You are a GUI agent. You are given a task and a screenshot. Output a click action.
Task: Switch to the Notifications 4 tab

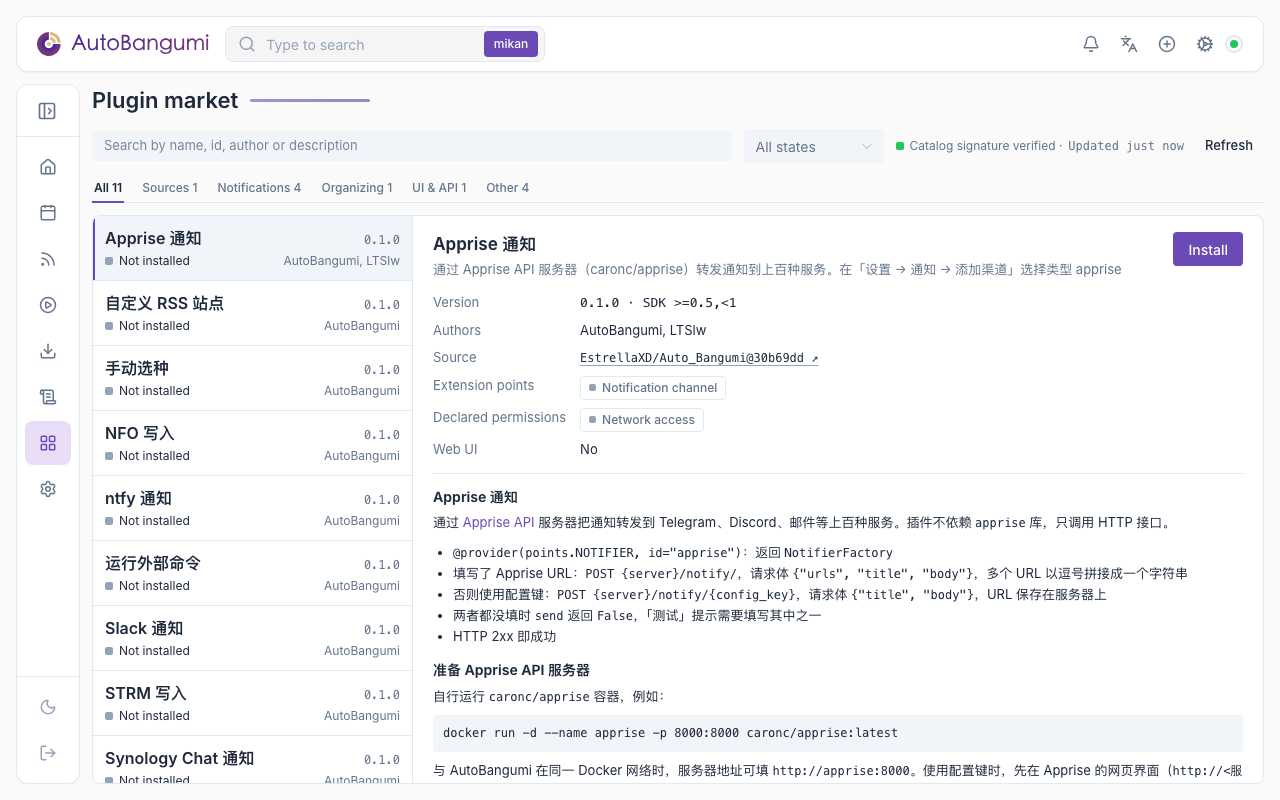259,188
